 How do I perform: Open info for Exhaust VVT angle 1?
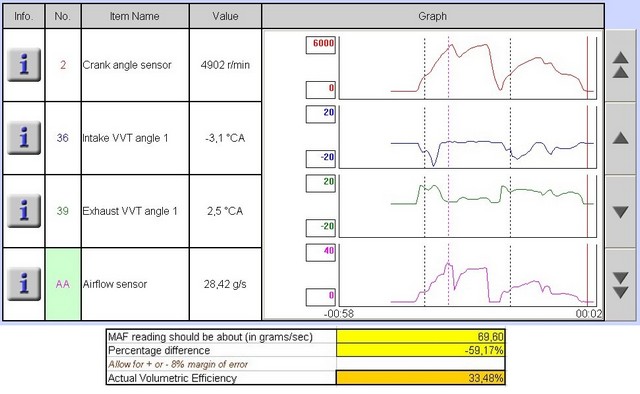pos(24,211)
